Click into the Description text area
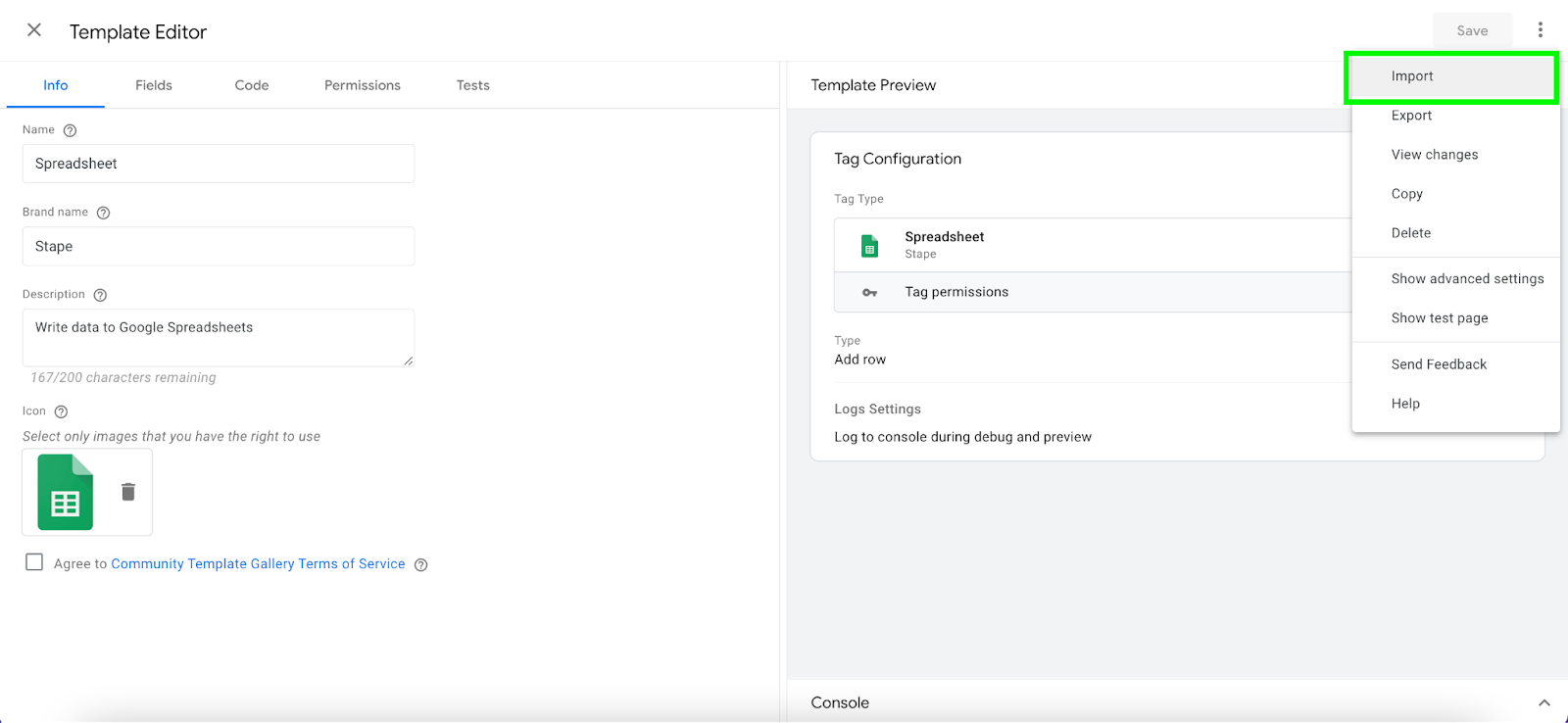This screenshot has height=723, width=1568. 218,337
